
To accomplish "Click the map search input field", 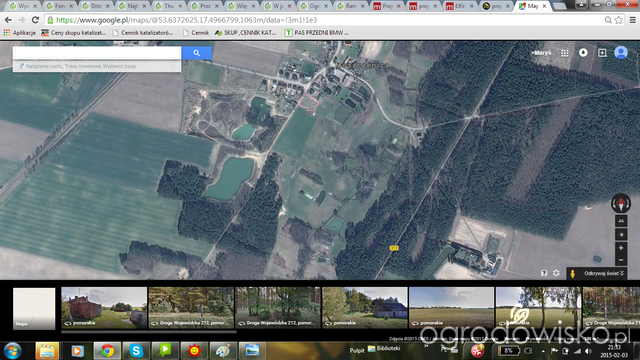I will 97,53.
